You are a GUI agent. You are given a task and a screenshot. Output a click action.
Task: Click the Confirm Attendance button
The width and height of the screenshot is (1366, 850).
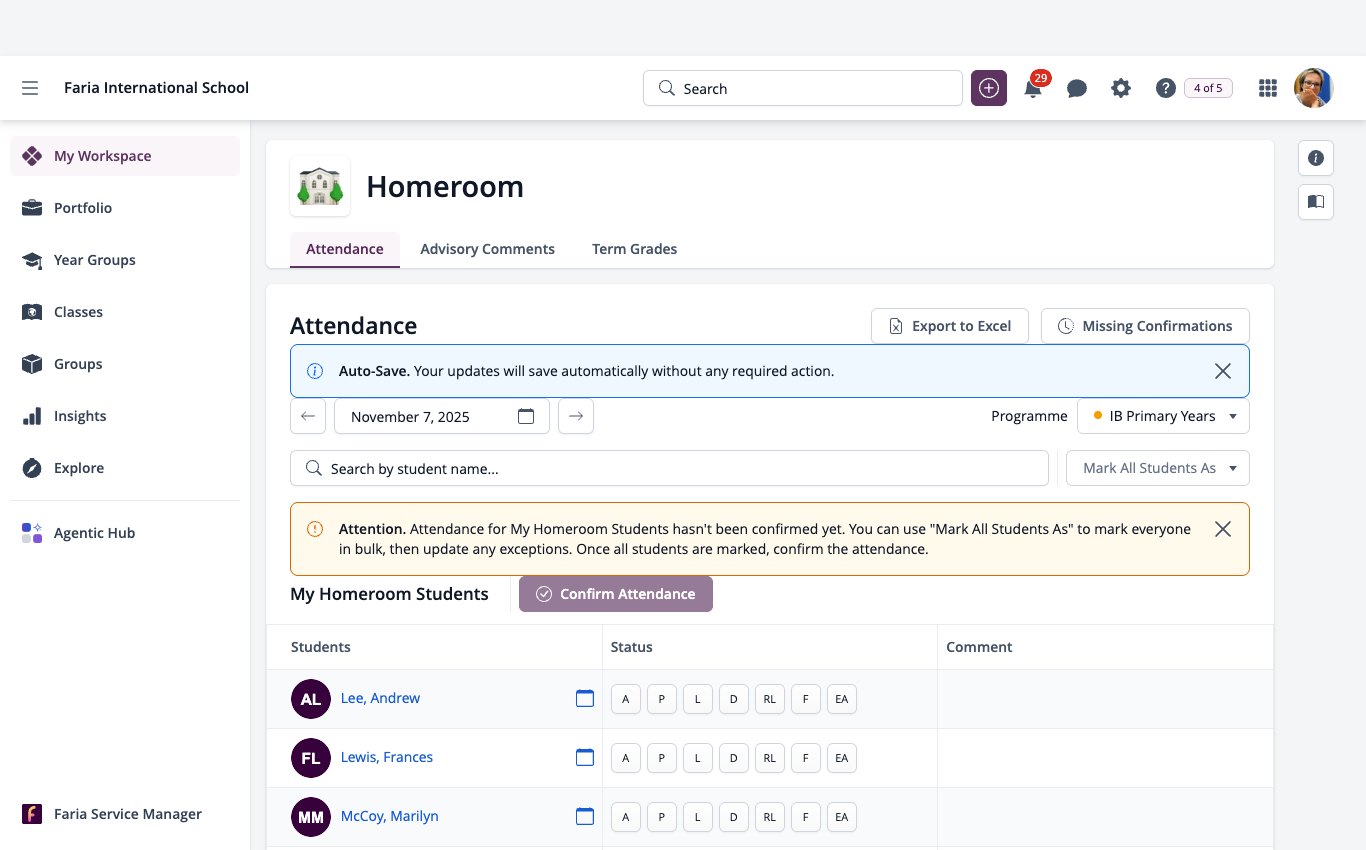tap(616, 594)
